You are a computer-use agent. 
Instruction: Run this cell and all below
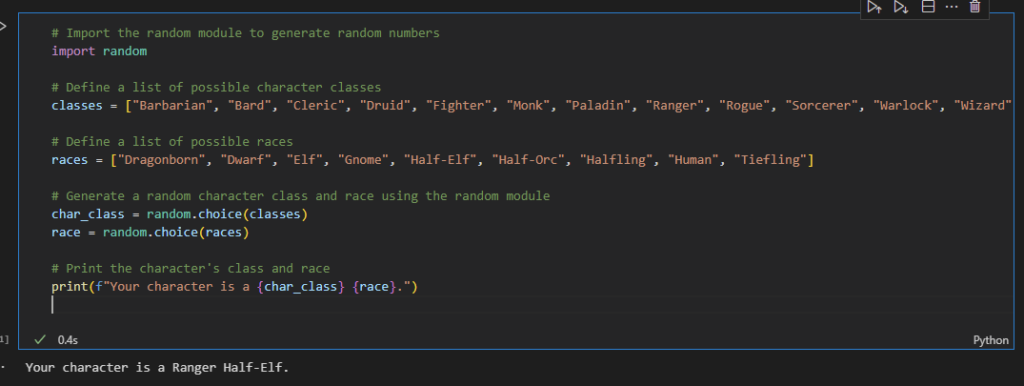[x=901, y=7]
